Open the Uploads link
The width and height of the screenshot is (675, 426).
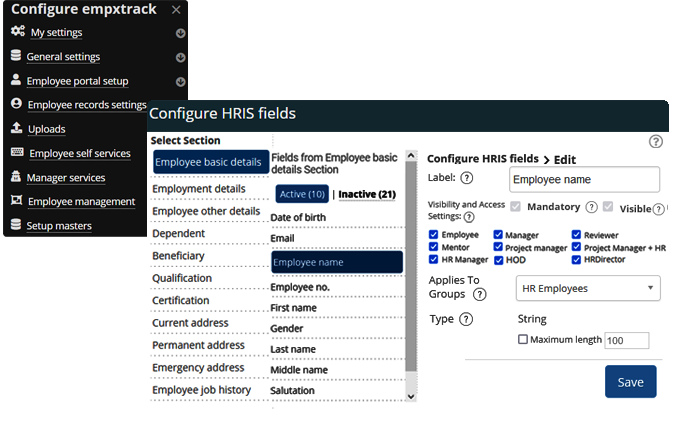click(x=46, y=129)
